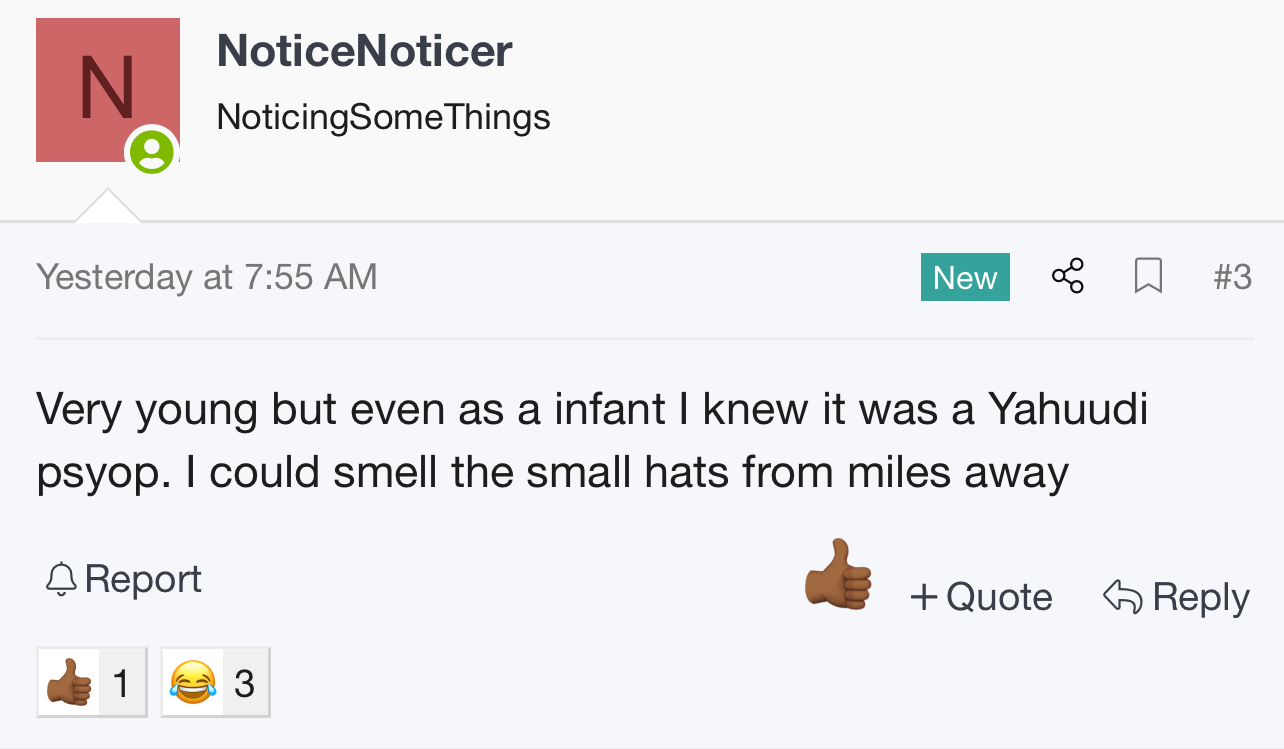
Task: Reply to this post
Action: [1200, 597]
